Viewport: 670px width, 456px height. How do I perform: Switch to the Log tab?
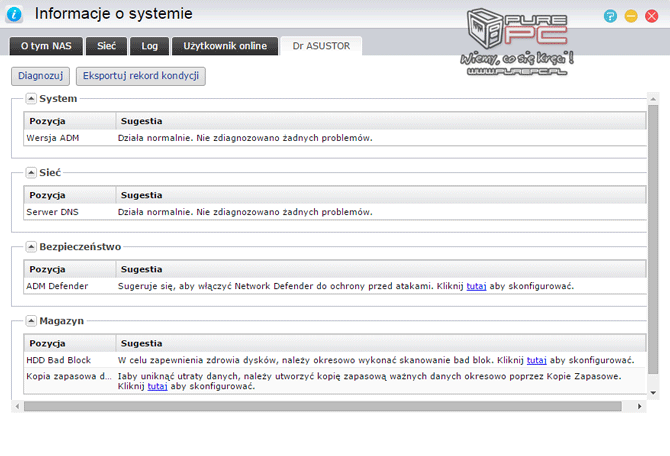[150, 46]
